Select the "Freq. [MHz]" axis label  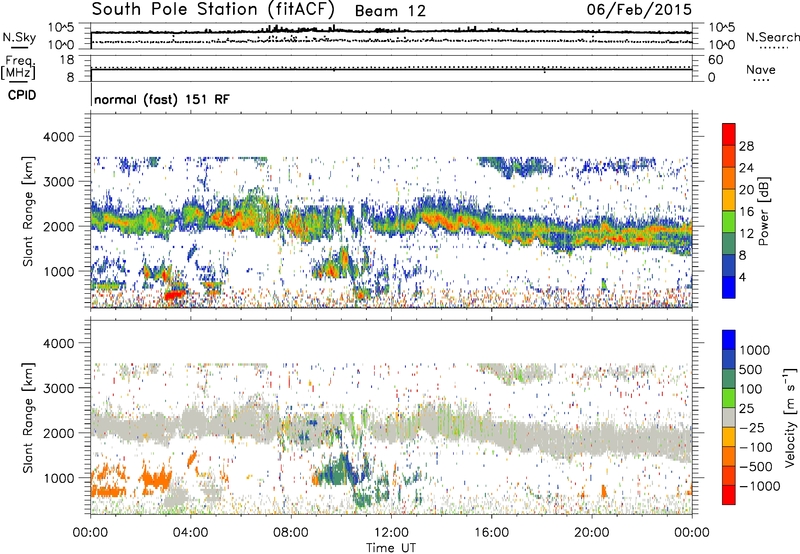coord(18,68)
